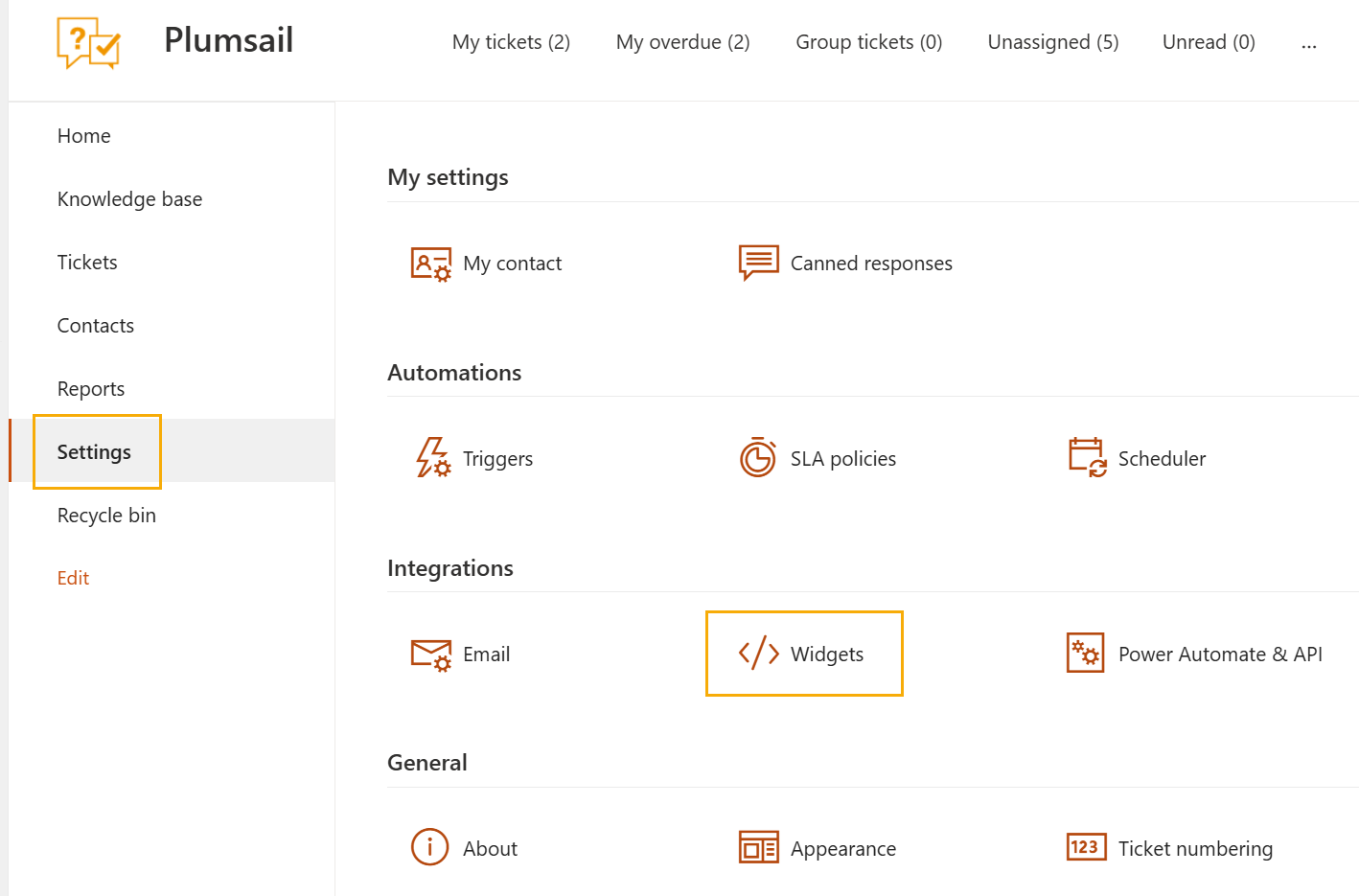Click the Integrations section heading
The image size is (1359, 896).
tap(449, 568)
